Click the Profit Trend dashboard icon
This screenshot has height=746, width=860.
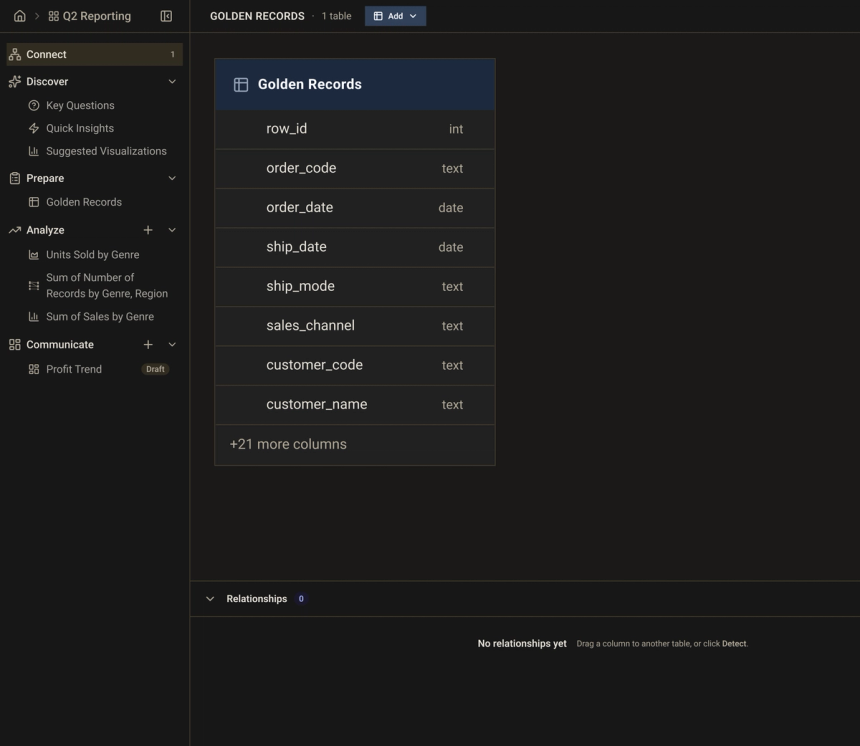point(33,369)
